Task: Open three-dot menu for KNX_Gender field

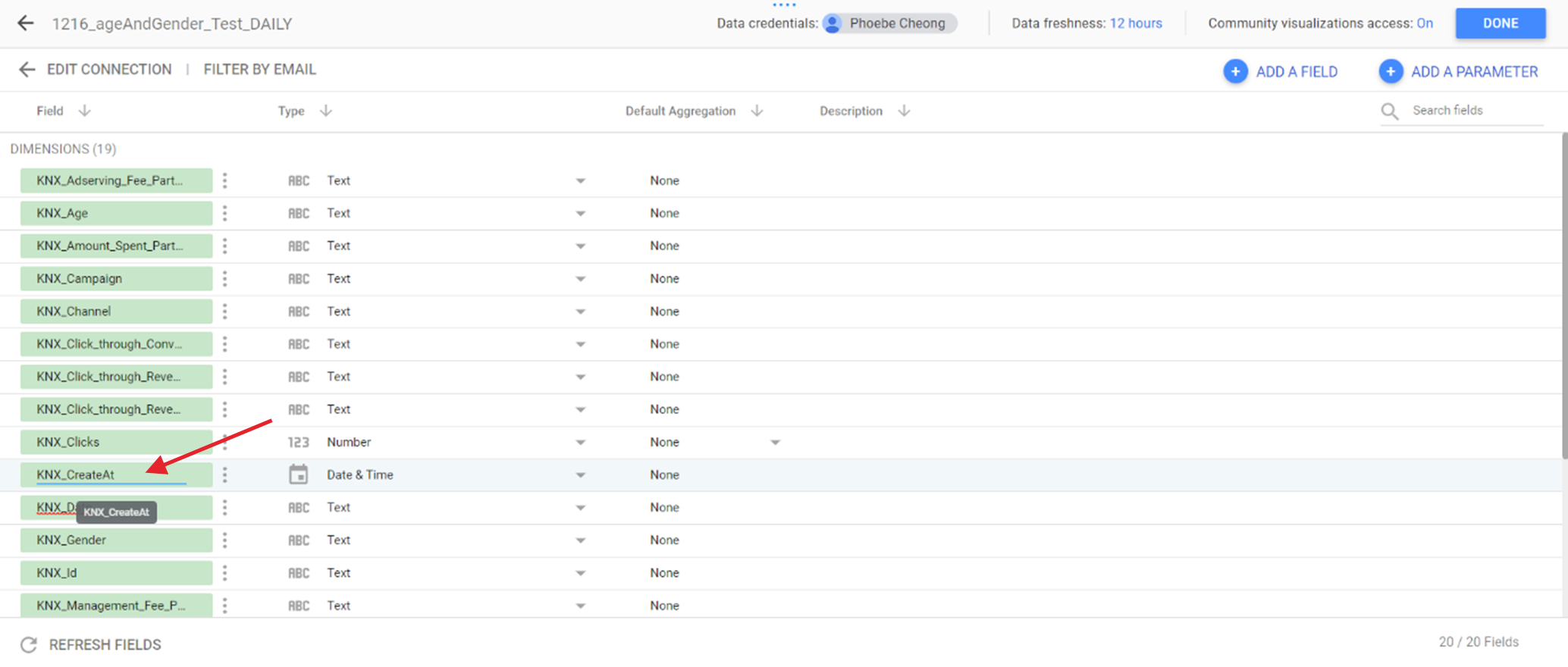Action: coord(225,540)
